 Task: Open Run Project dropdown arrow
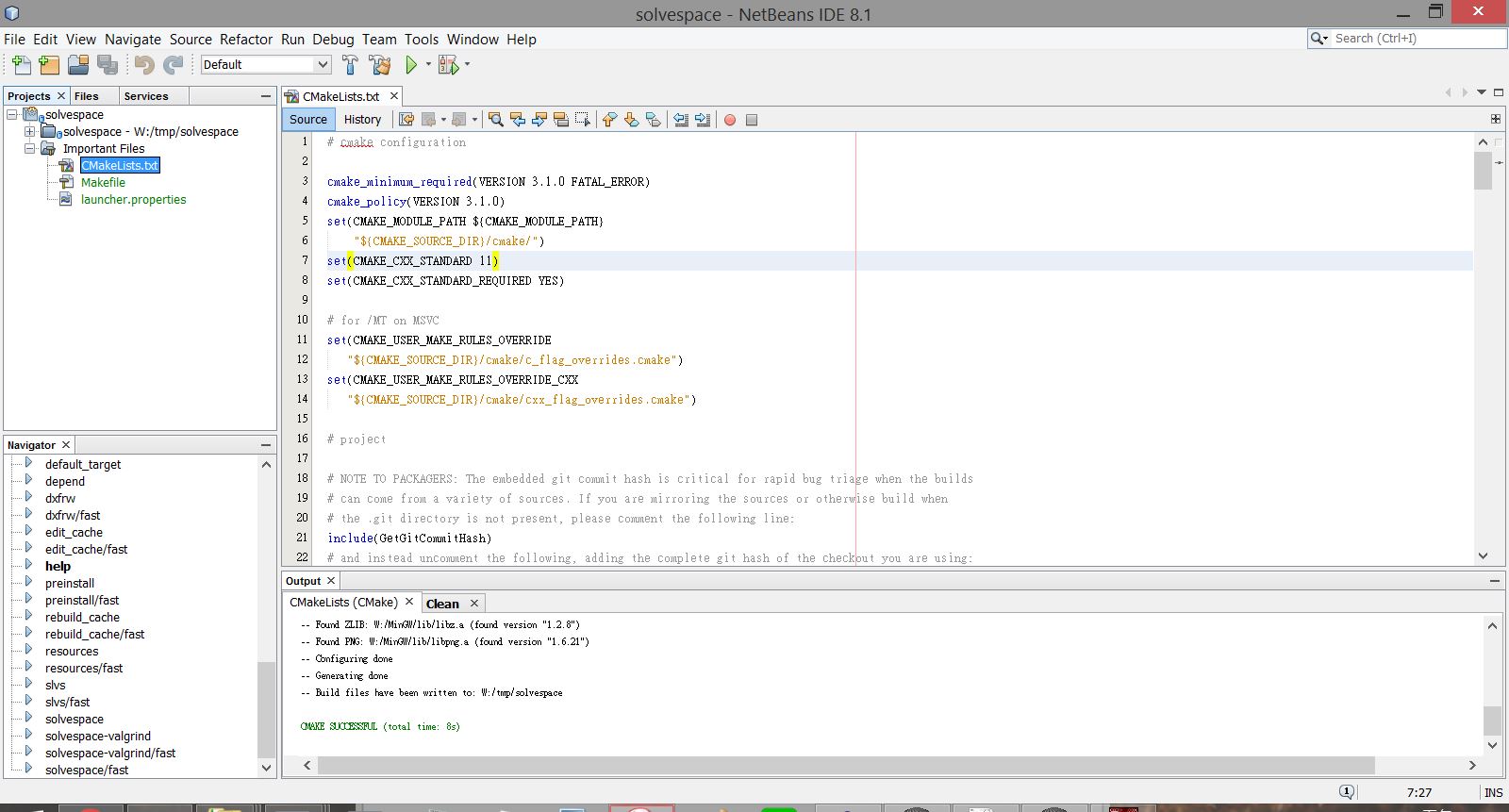[x=428, y=64]
